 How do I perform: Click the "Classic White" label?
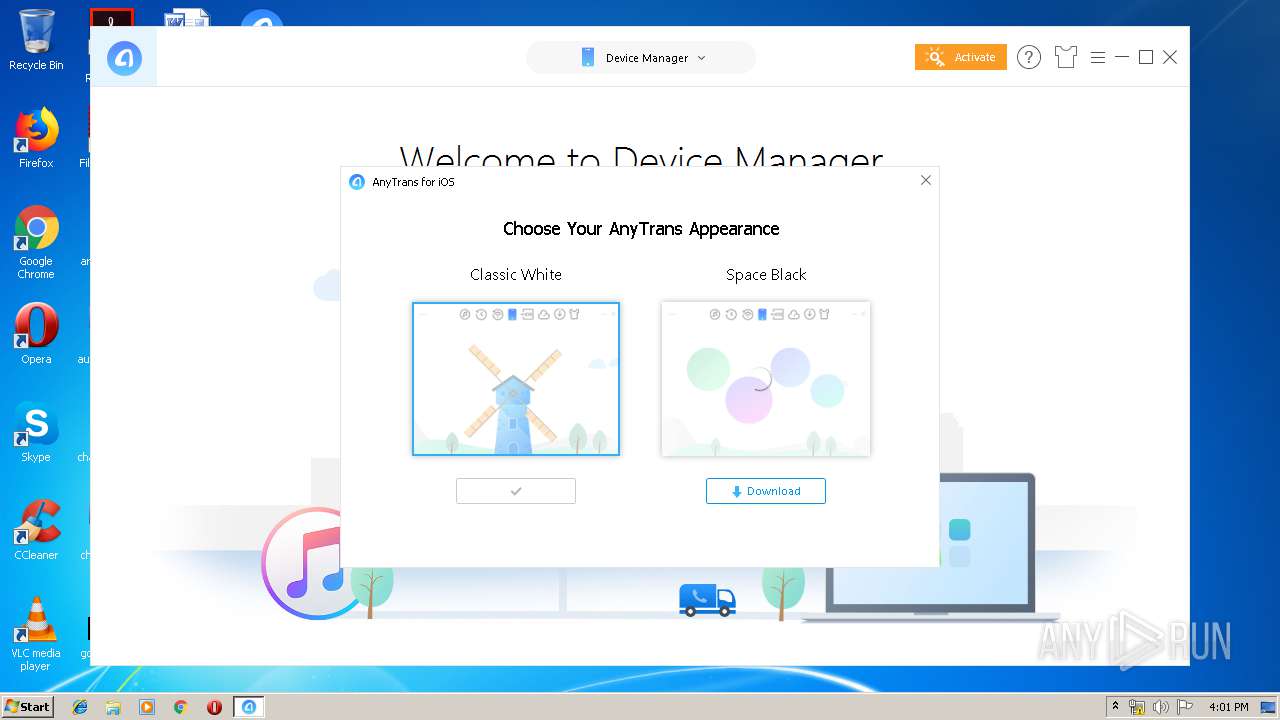516,275
